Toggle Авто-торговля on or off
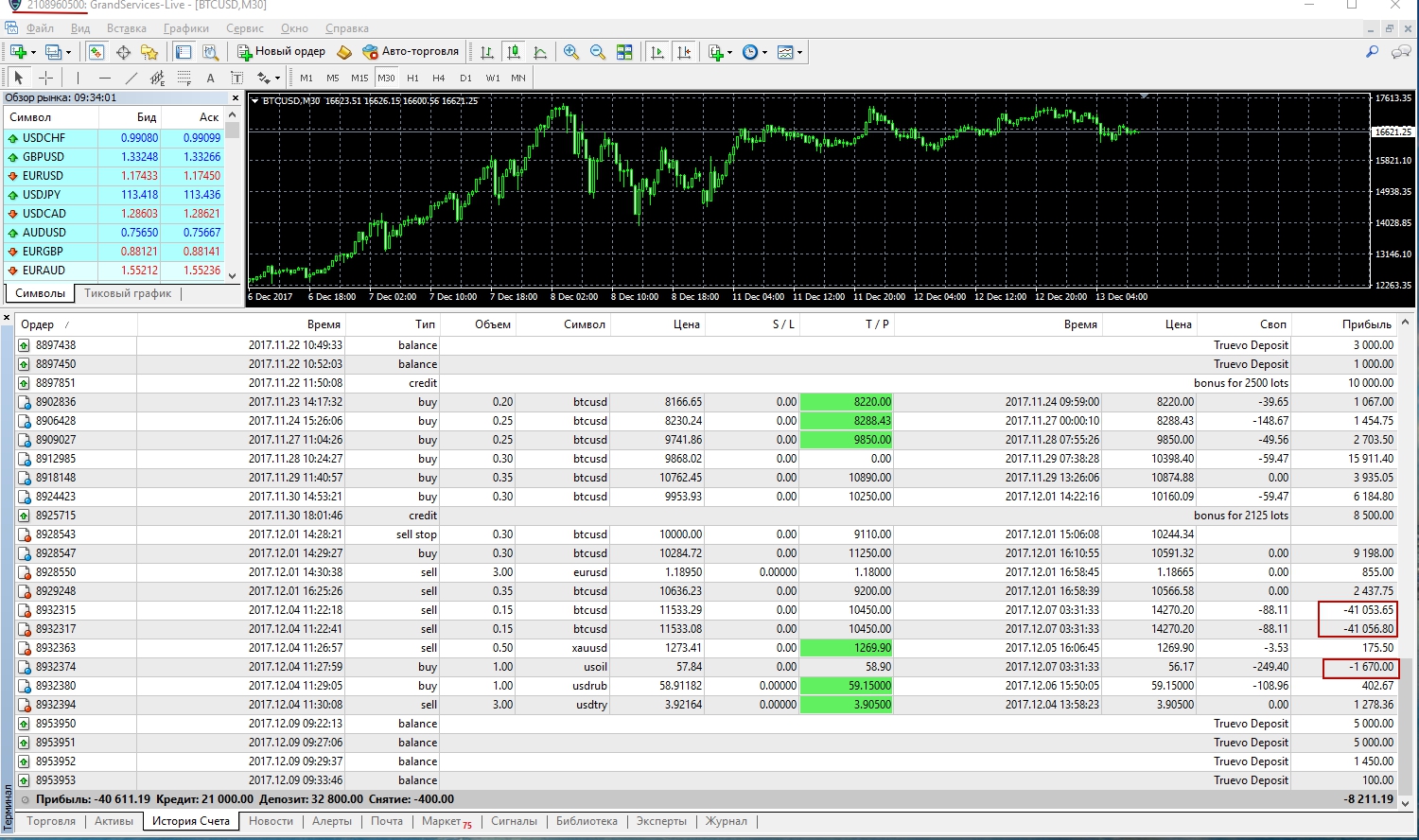This screenshot has width=1419, height=840. (x=412, y=52)
